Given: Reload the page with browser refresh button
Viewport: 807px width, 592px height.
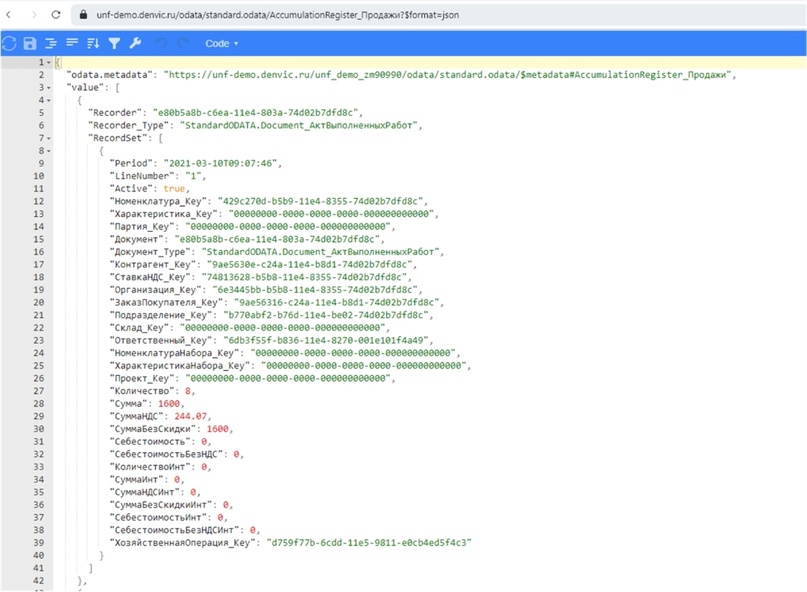Looking at the screenshot, I should click(56, 16).
